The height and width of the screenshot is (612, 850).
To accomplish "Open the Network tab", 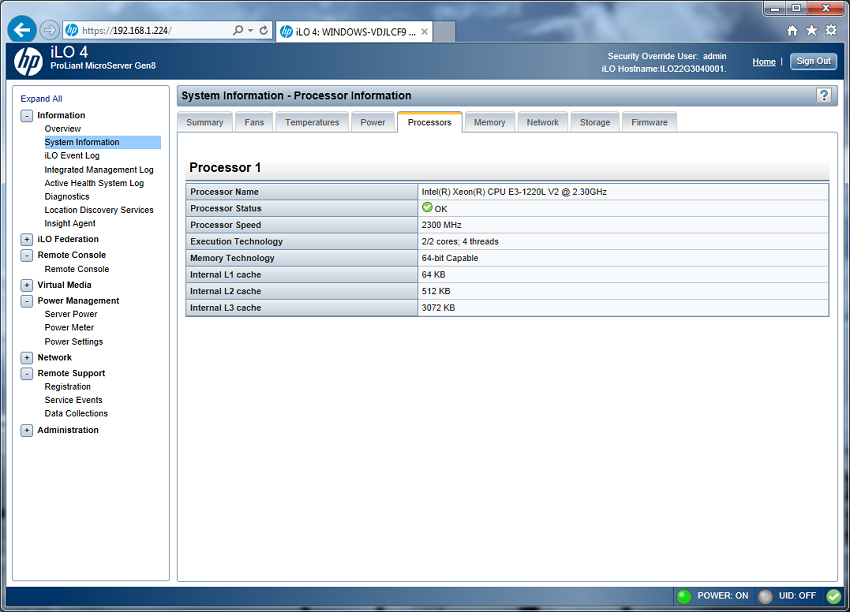I will click(x=543, y=123).
